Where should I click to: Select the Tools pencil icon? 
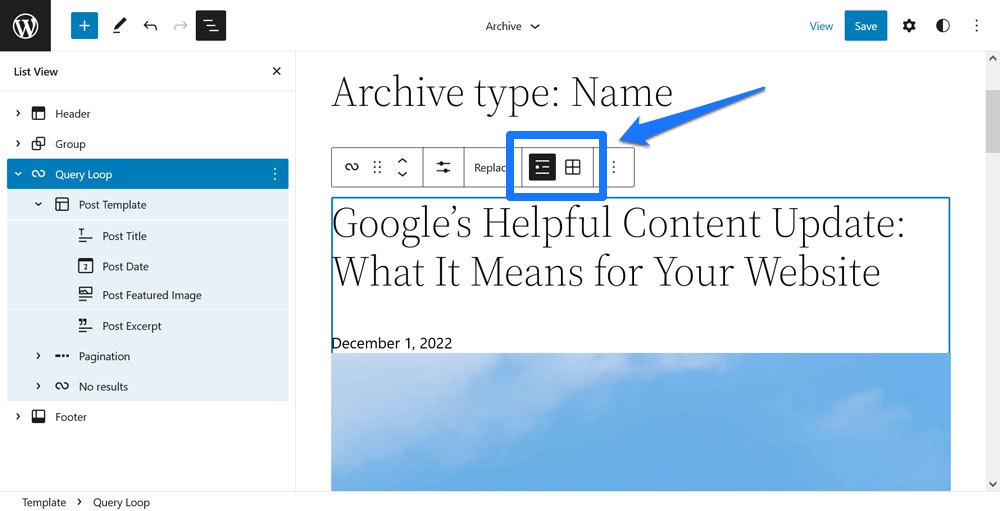pyautogui.click(x=119, y=26)
